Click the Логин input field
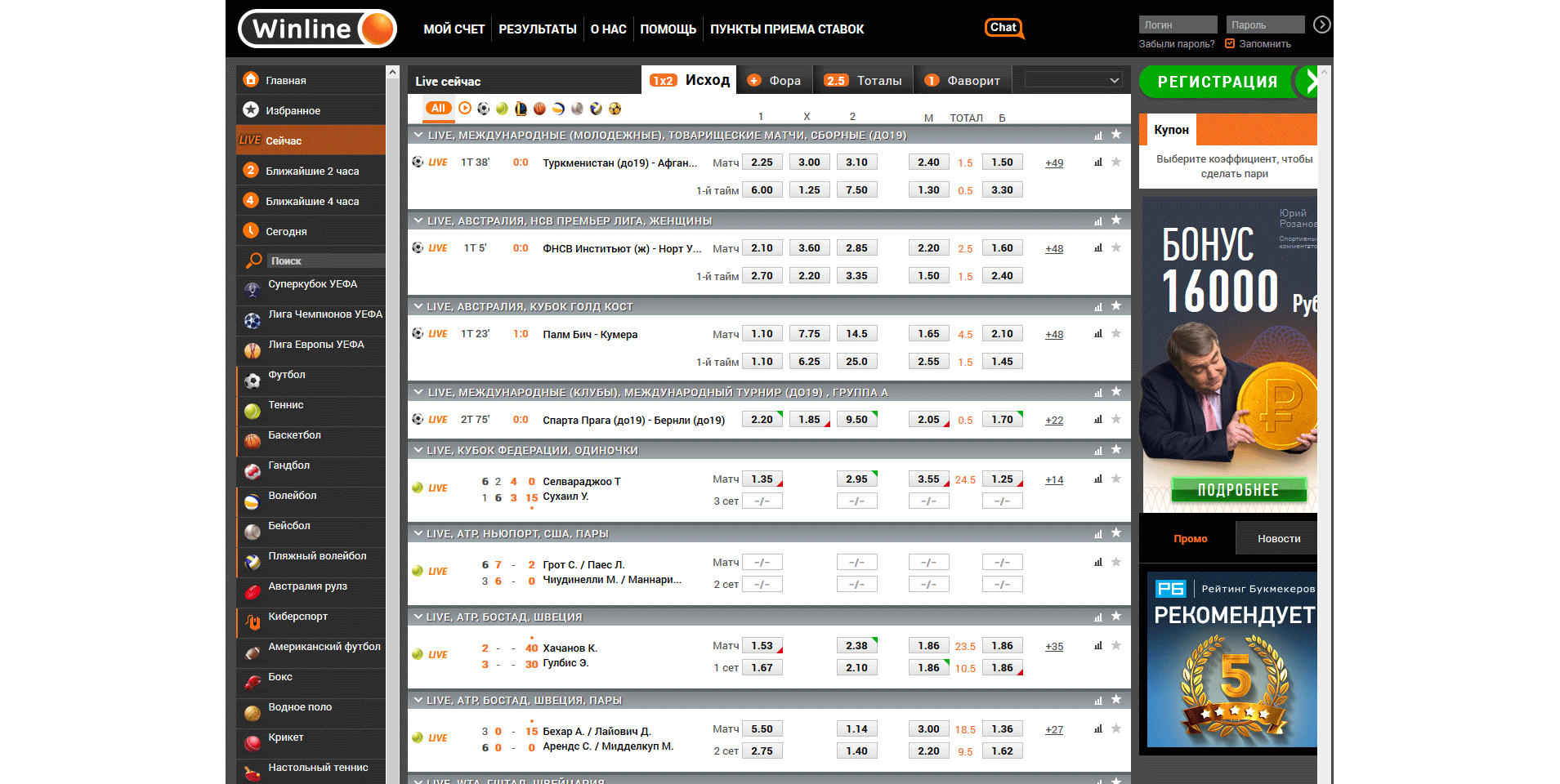The image size is (1560, 784). [x=1178, y=24]
